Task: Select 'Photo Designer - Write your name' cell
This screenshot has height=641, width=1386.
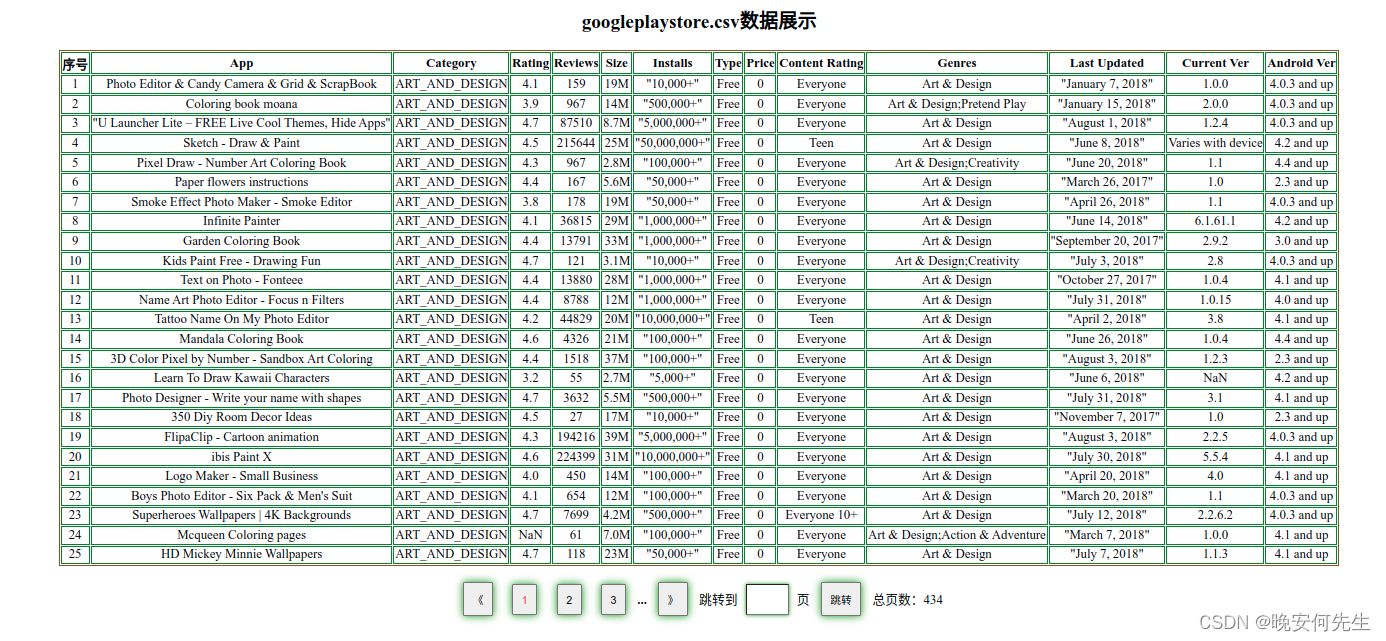Action: tap(242, 398)
